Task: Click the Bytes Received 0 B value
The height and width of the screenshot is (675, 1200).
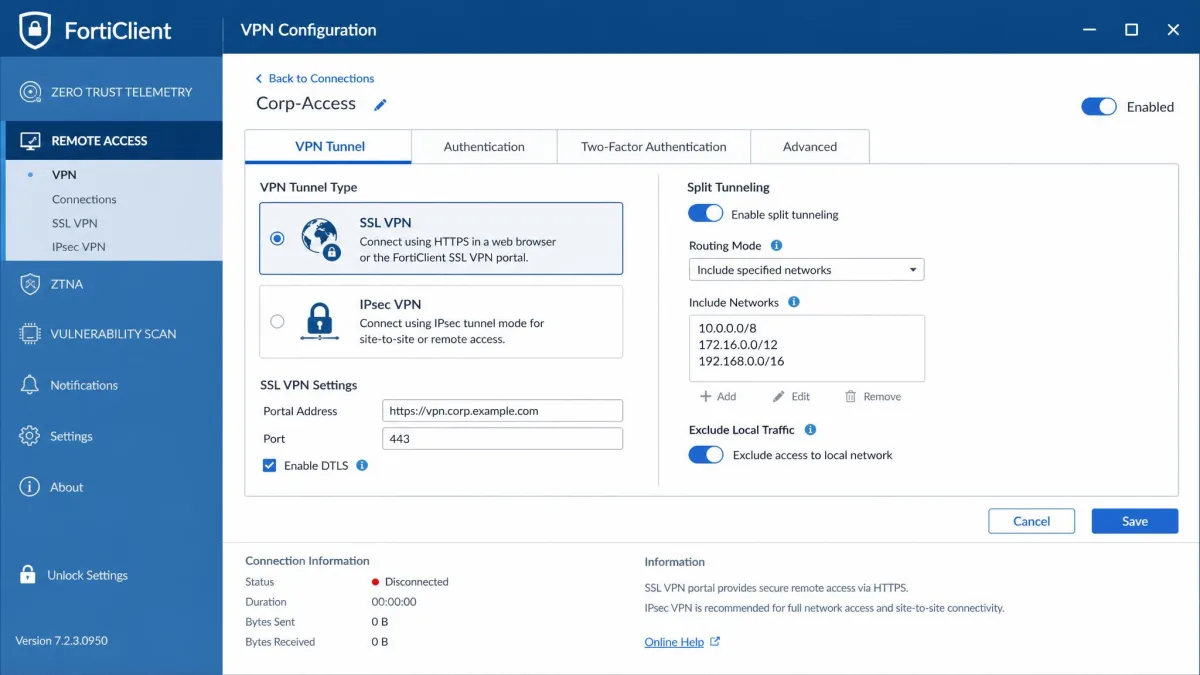Action: click(x=380, y=642)
